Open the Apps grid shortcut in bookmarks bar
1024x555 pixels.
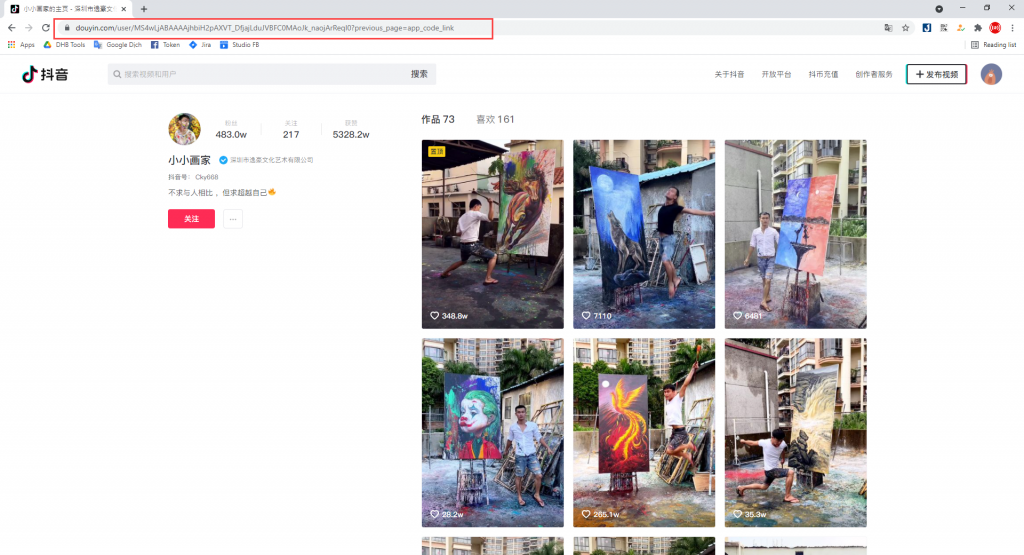[x=21, y=45]
